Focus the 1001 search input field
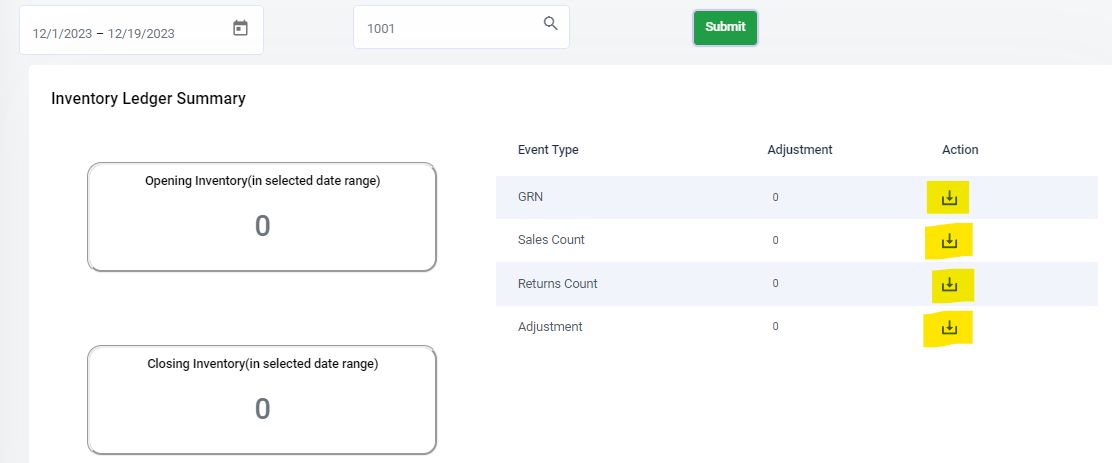 461,28
